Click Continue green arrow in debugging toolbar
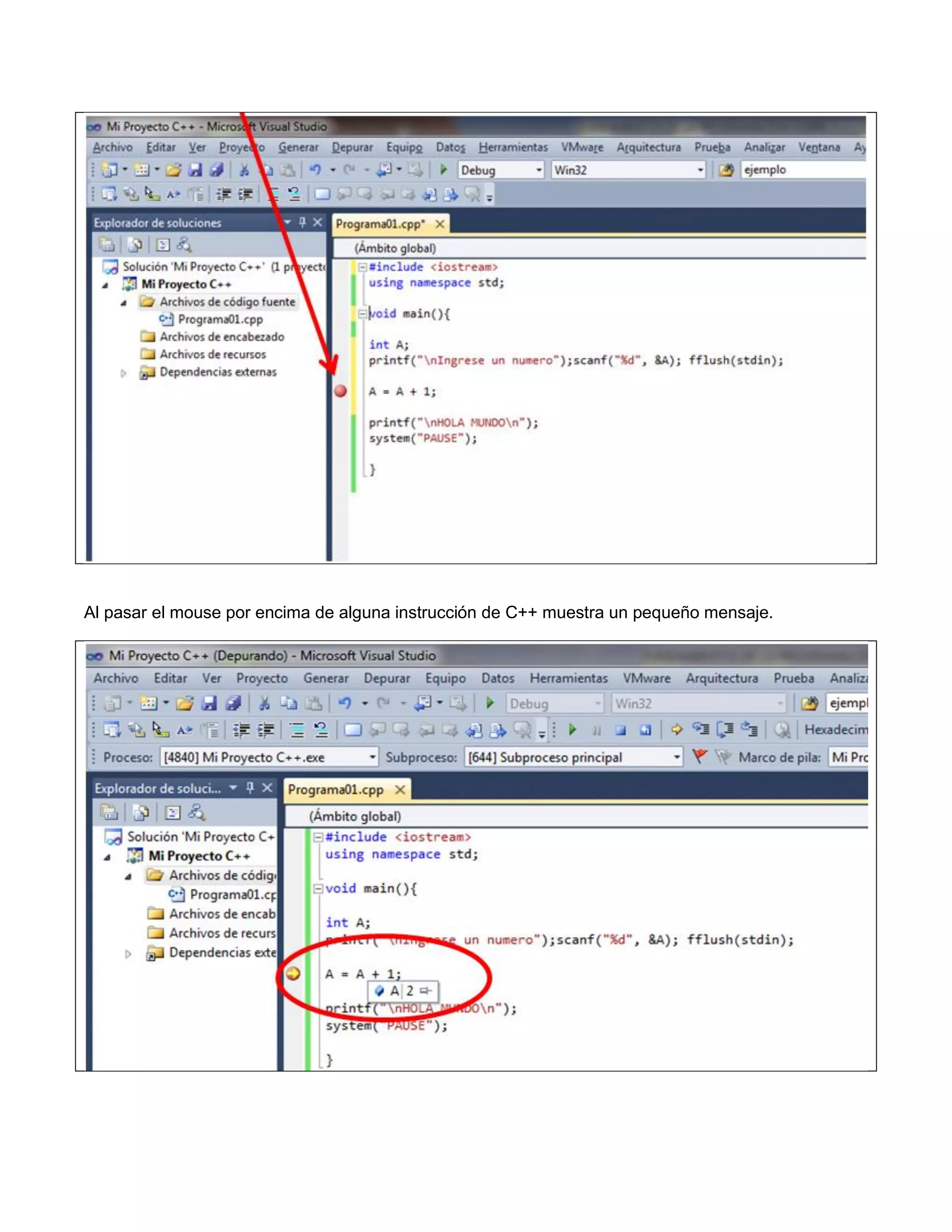The width and height of the screenshot is (952, 1232). pos(572,730)
